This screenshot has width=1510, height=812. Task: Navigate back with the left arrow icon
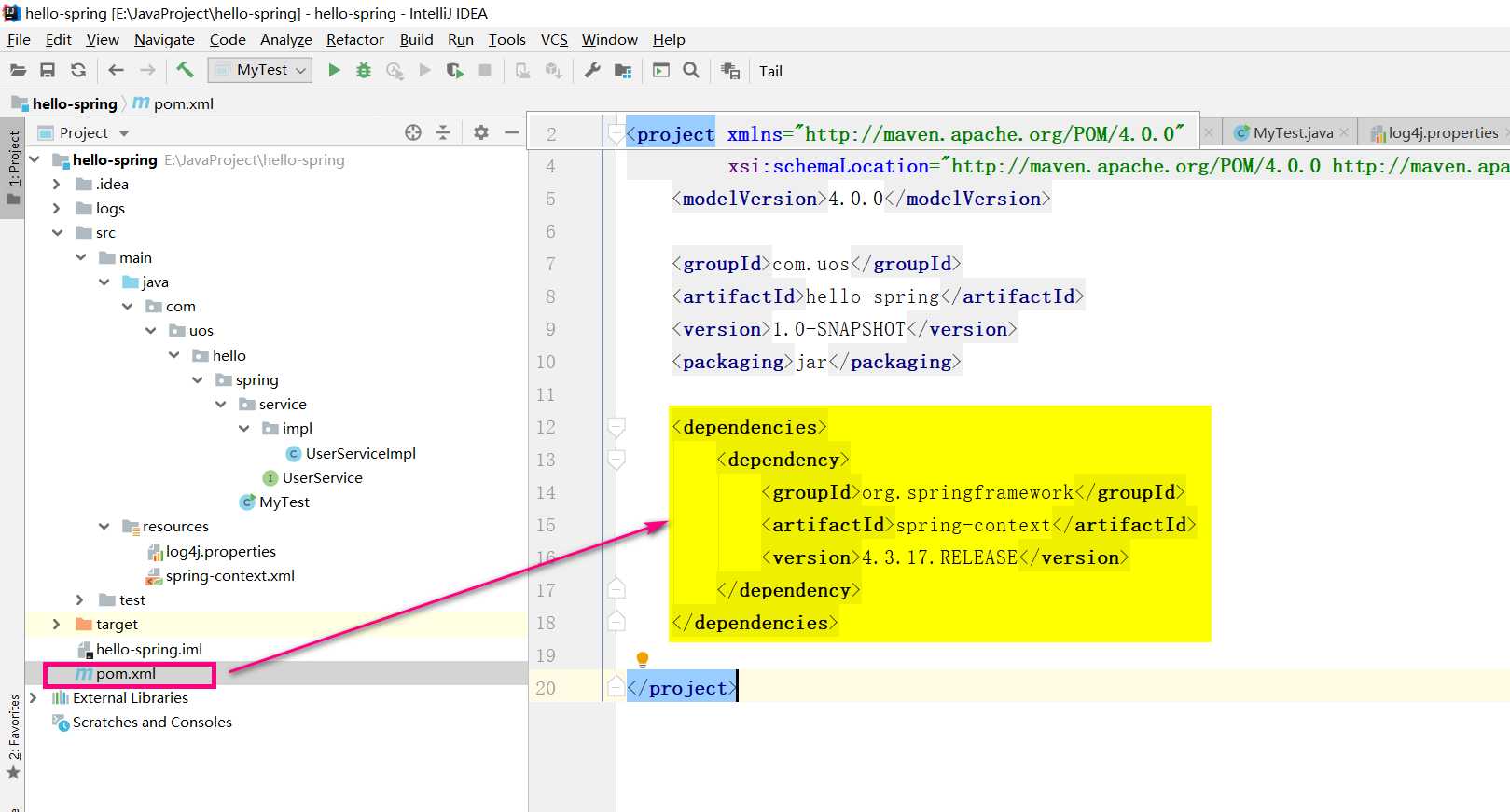[116, 70]
